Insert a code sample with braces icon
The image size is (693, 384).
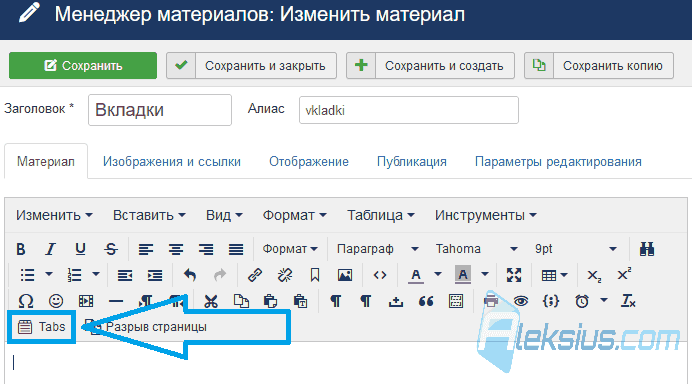click(x=551, y=301)
